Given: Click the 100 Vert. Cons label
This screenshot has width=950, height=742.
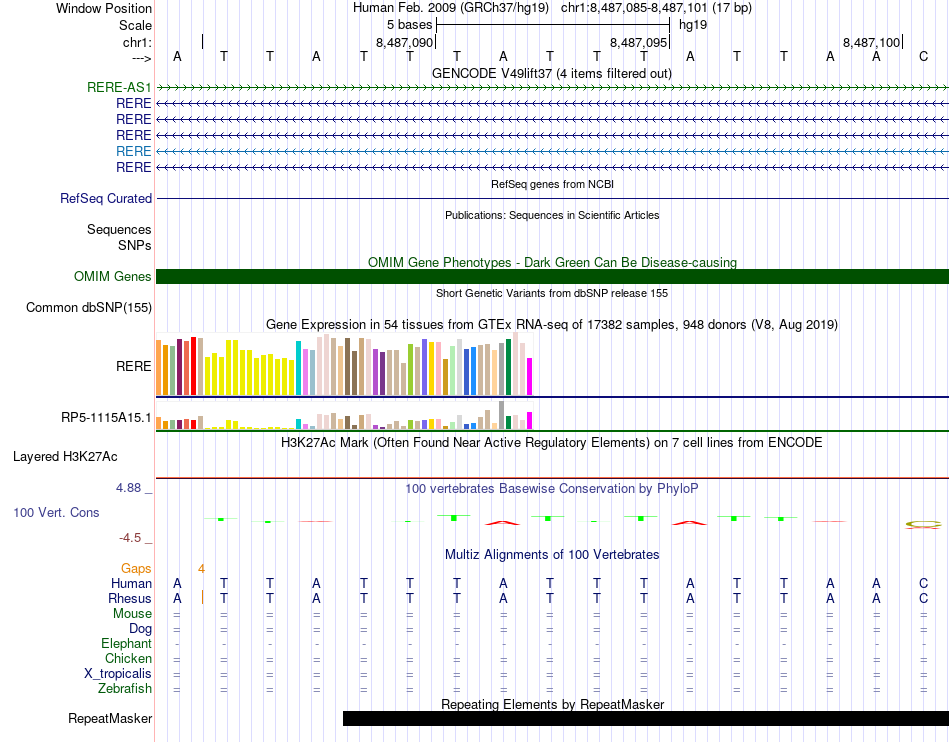Looking at the screenshot, I should pyautogui.click(x=56, y=512).
